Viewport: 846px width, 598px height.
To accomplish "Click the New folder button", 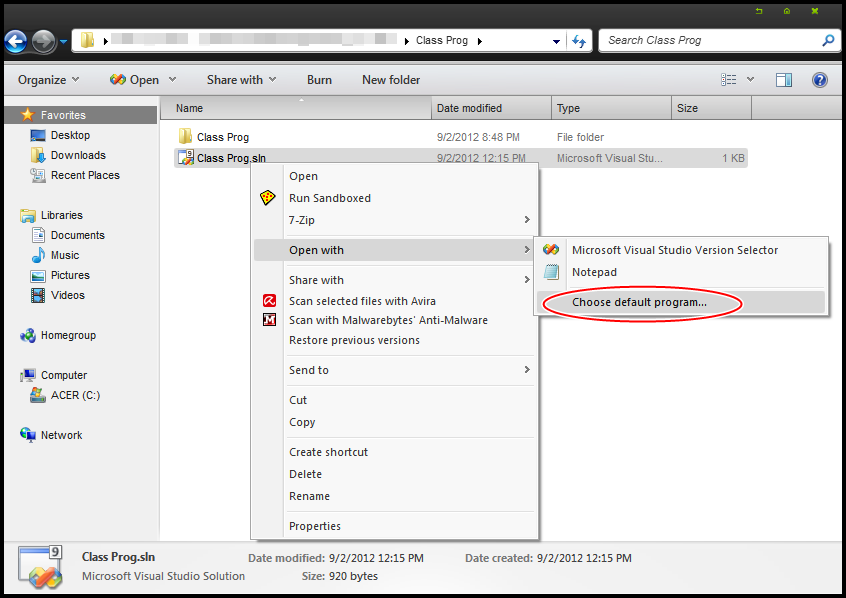I will [390, 79].
